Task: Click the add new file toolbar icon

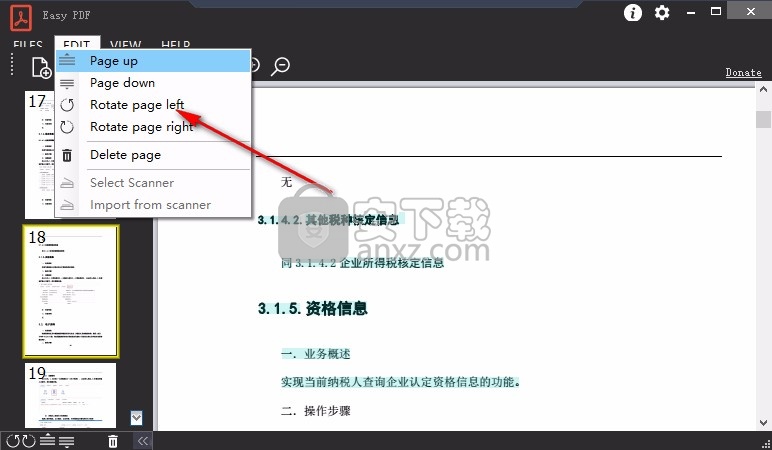Action: (x=41, y=67)
